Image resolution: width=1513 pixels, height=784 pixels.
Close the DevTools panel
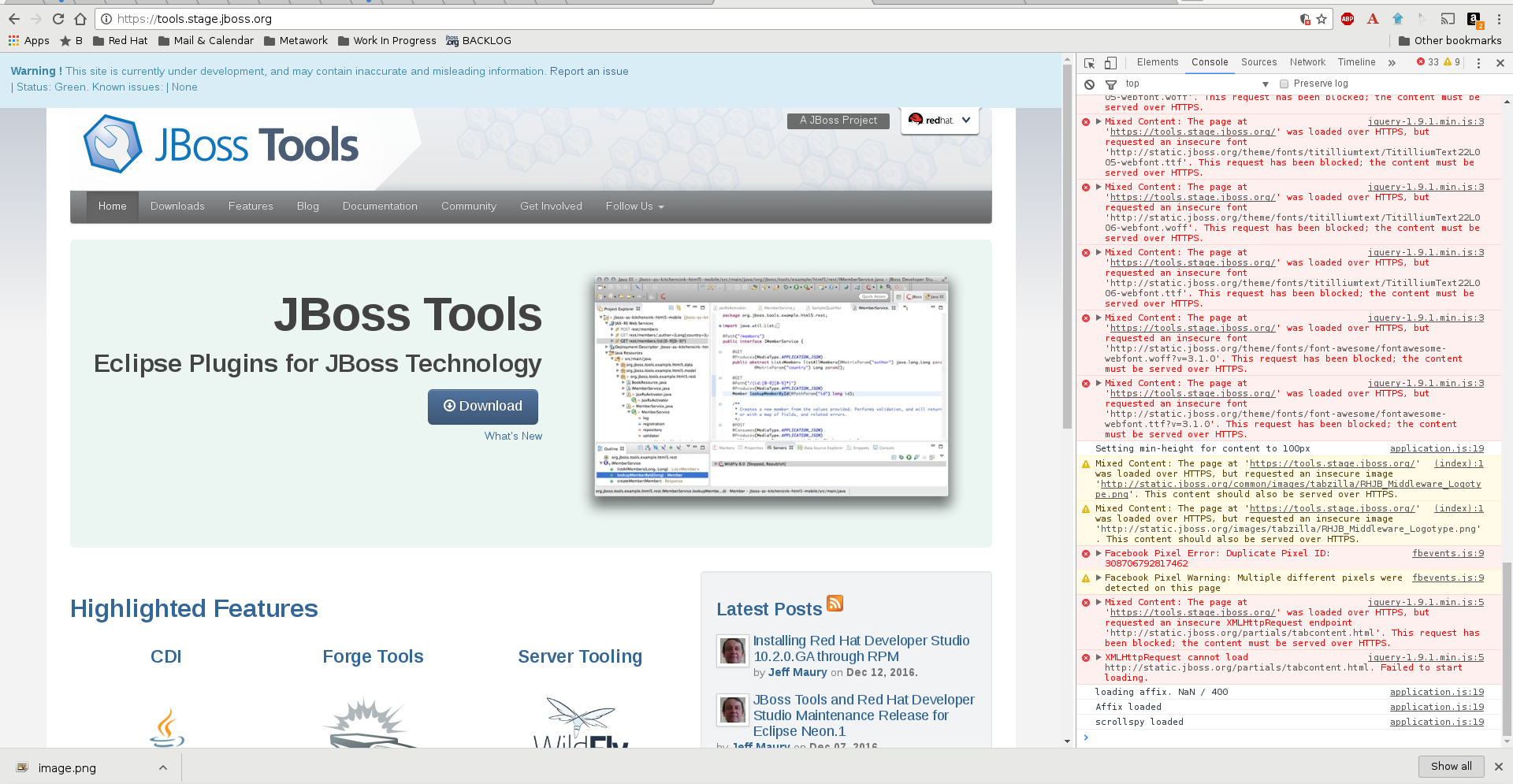(1500, 63)
